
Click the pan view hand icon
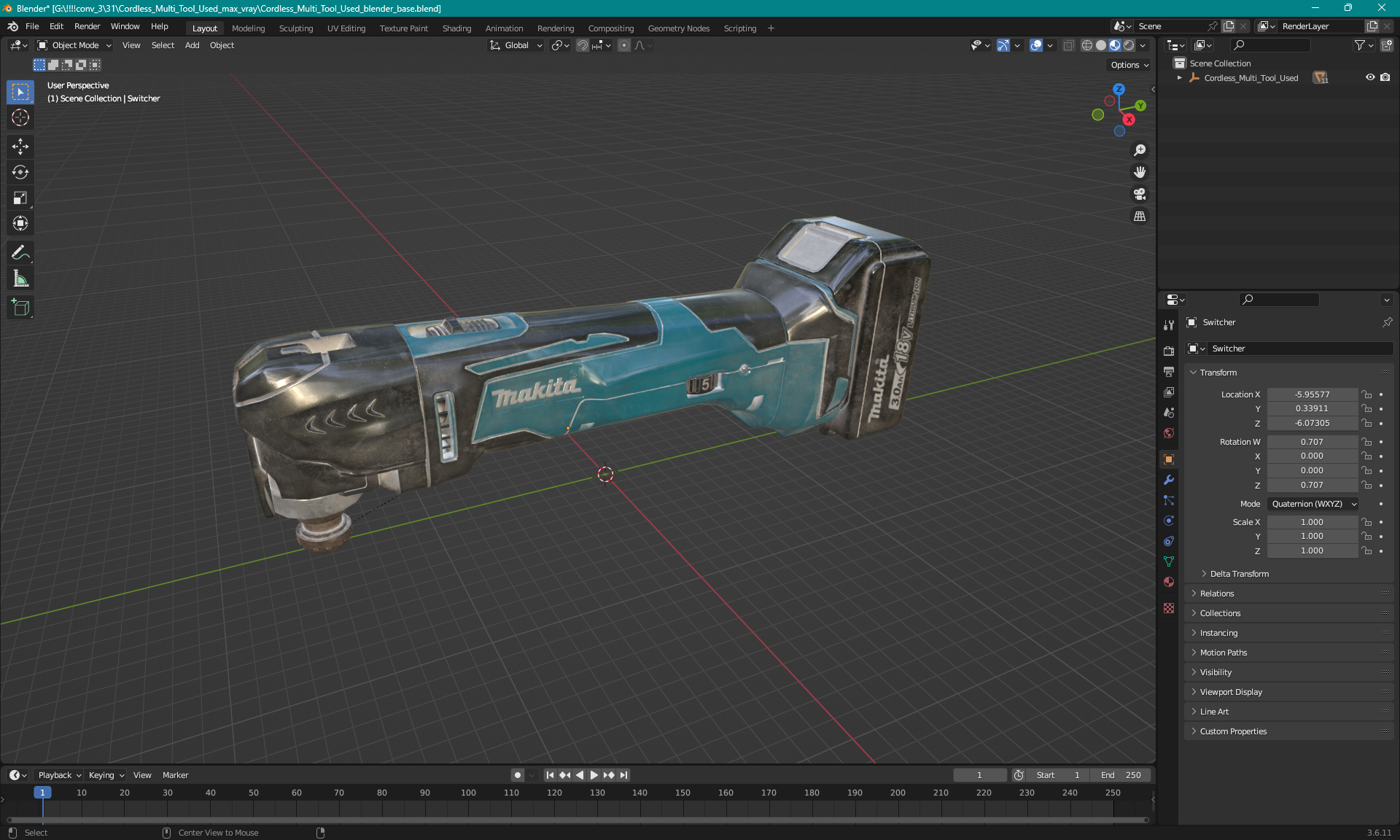click(1140, 172)
